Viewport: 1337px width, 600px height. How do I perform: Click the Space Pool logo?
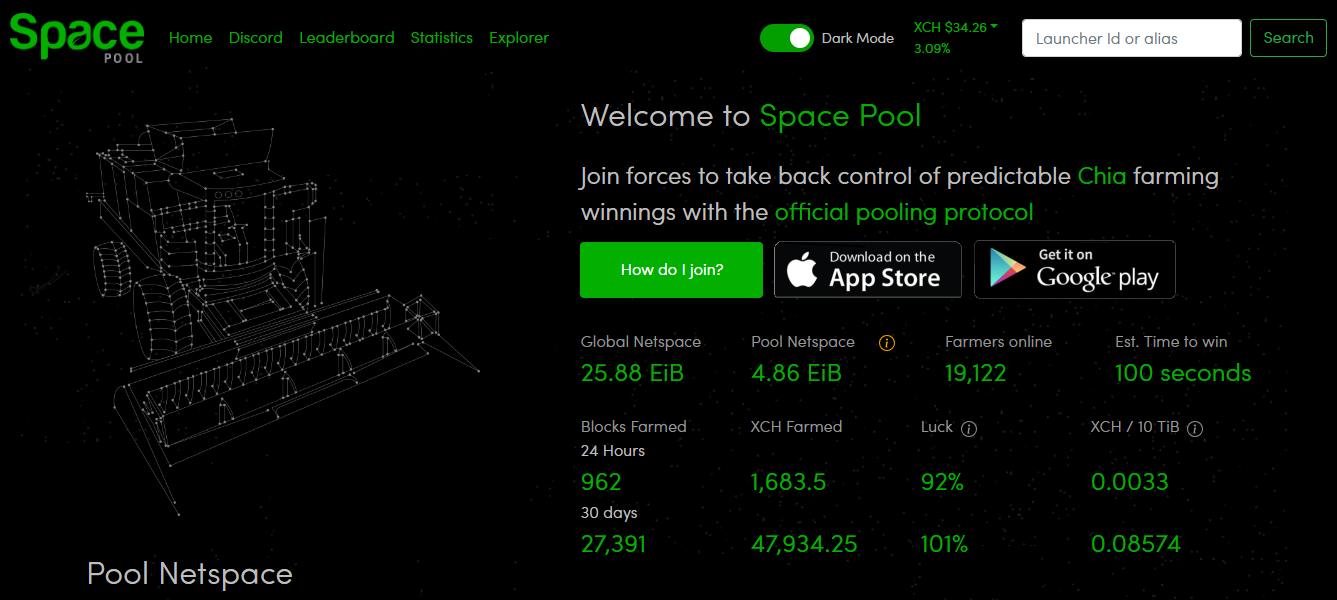(77, 38)
